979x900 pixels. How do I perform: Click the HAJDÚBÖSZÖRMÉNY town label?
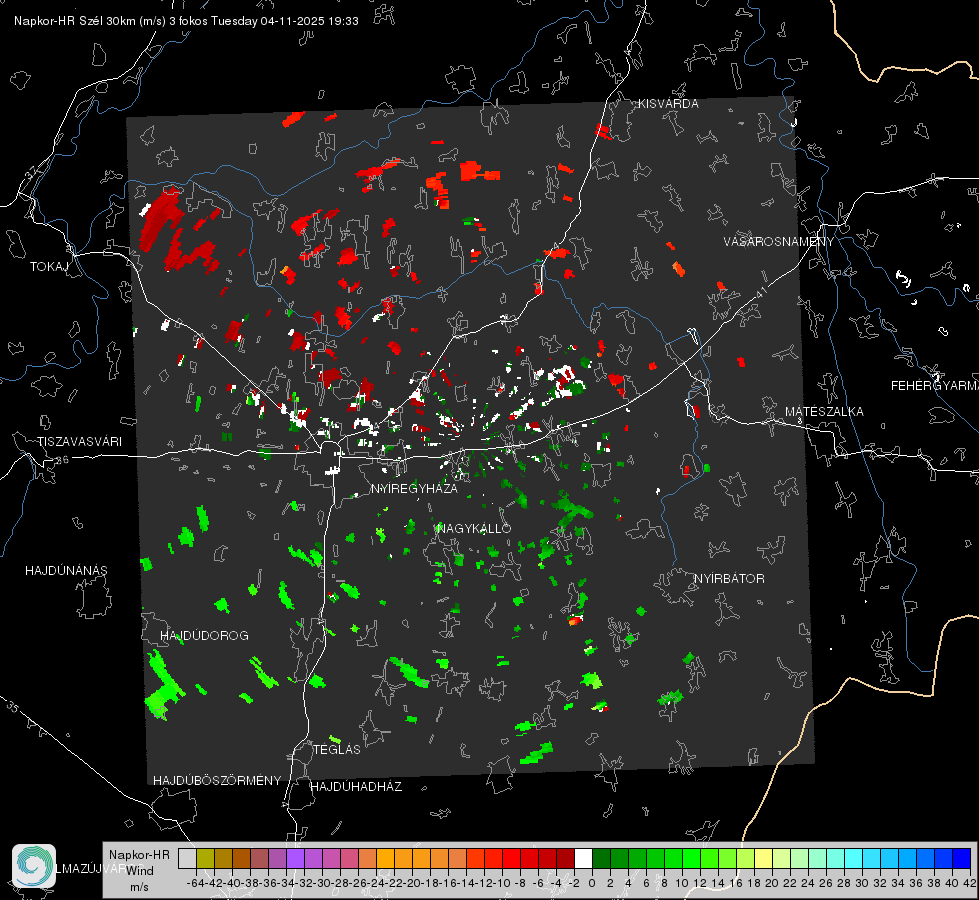click(x=217, y=780)
